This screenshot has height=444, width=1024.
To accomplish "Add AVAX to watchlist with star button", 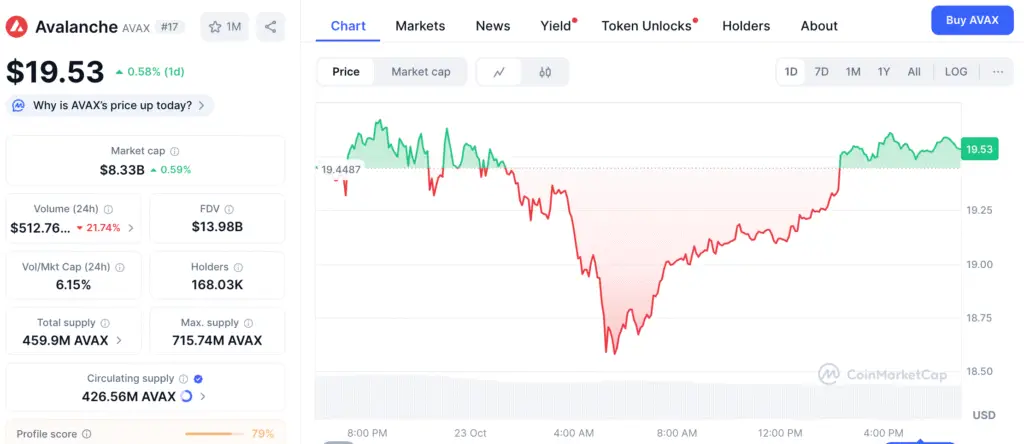I will tap(226, 27).
